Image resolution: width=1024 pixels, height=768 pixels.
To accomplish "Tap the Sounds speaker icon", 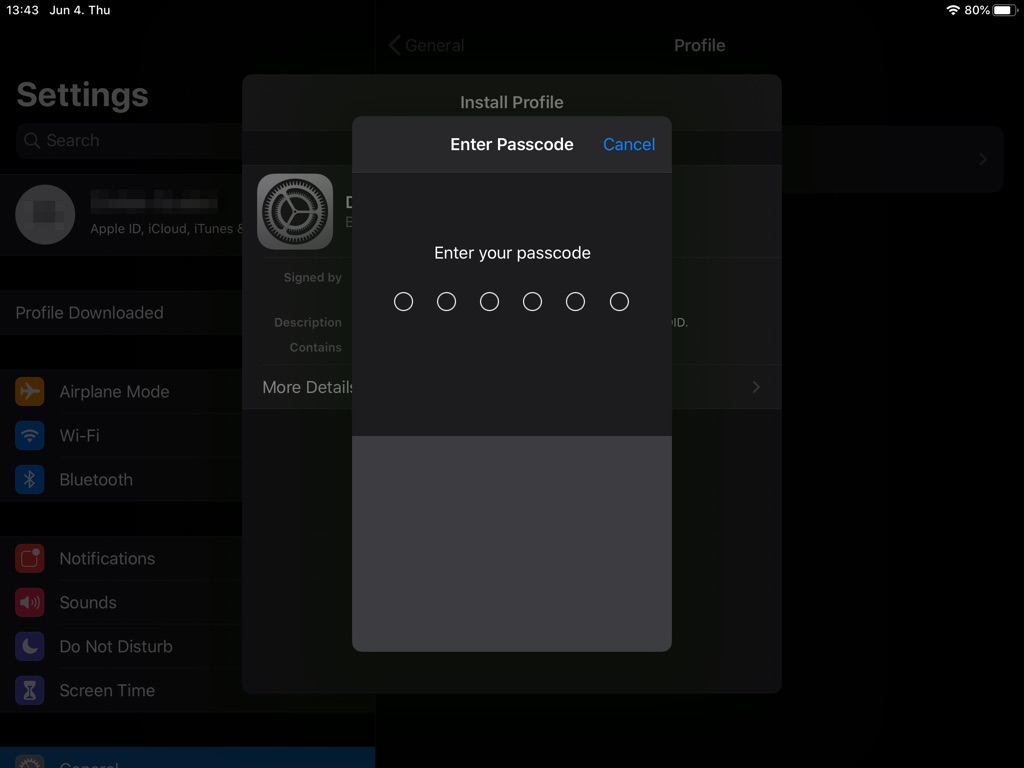I will 30,603.
